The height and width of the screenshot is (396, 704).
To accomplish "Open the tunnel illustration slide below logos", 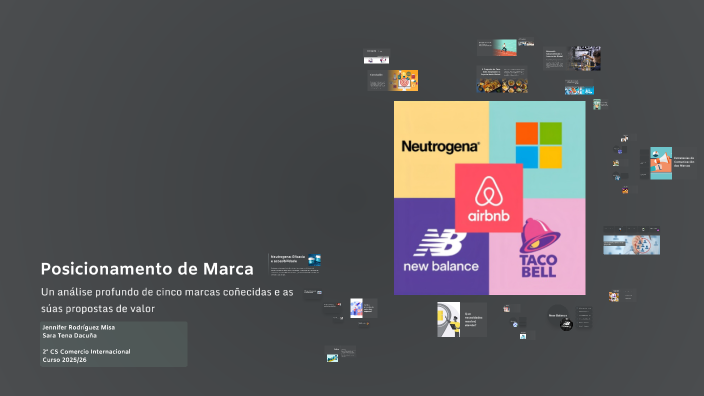I will click(462, 320).
